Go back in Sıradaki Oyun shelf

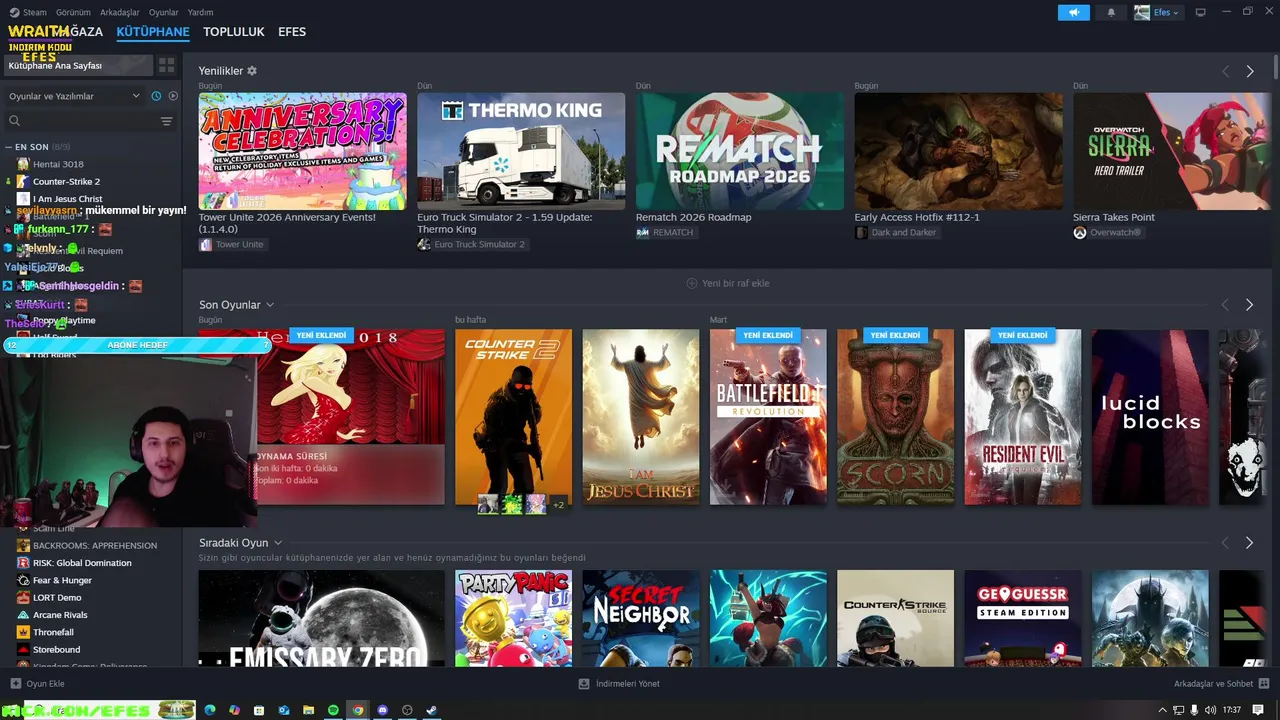tap(1225, 543)
